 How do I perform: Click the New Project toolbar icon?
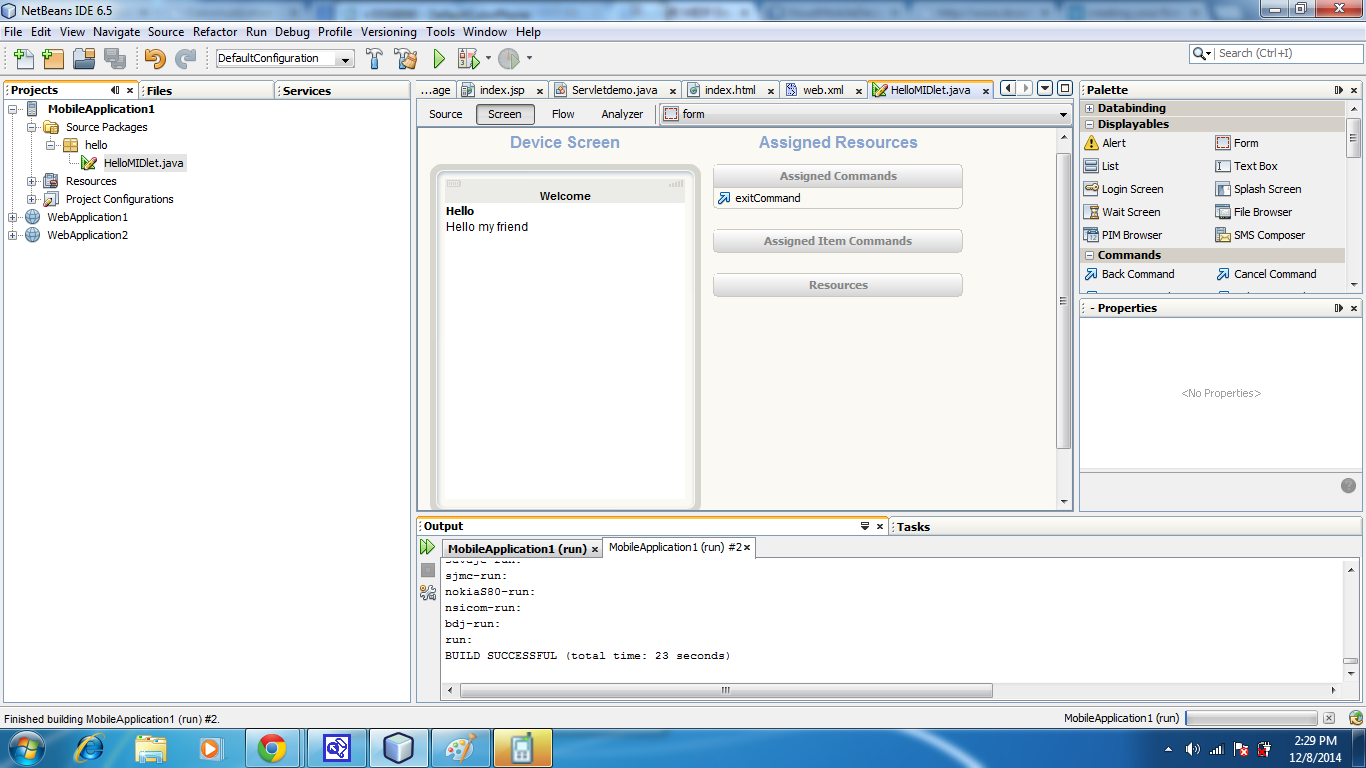52,58
